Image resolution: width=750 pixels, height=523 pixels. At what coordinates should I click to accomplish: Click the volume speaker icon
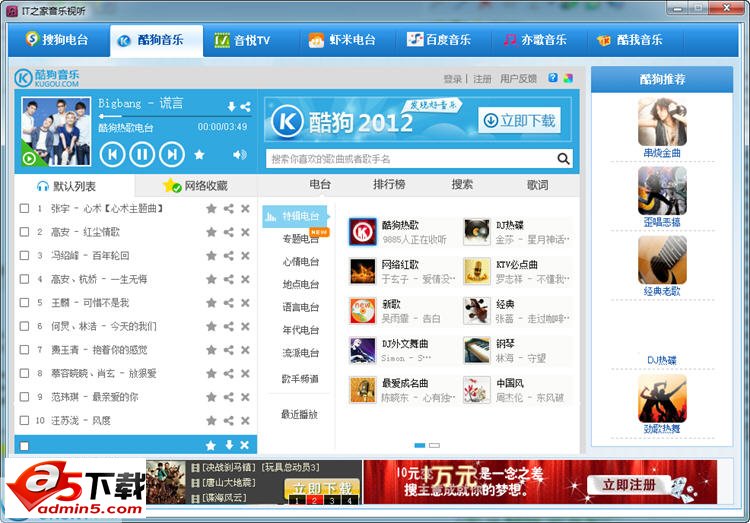coord(240,154)
